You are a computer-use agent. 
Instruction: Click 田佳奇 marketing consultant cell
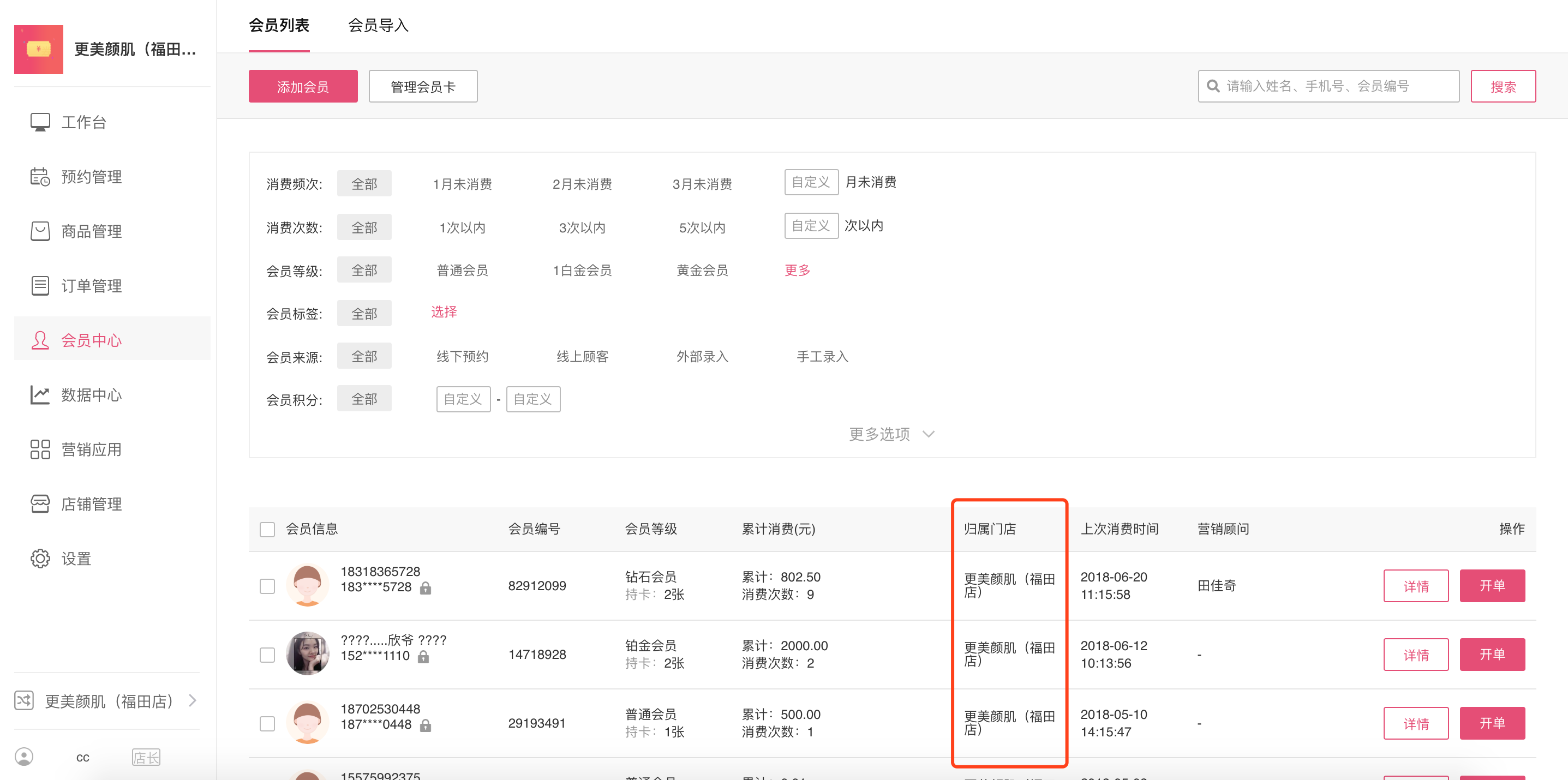tap(1217, 586)
